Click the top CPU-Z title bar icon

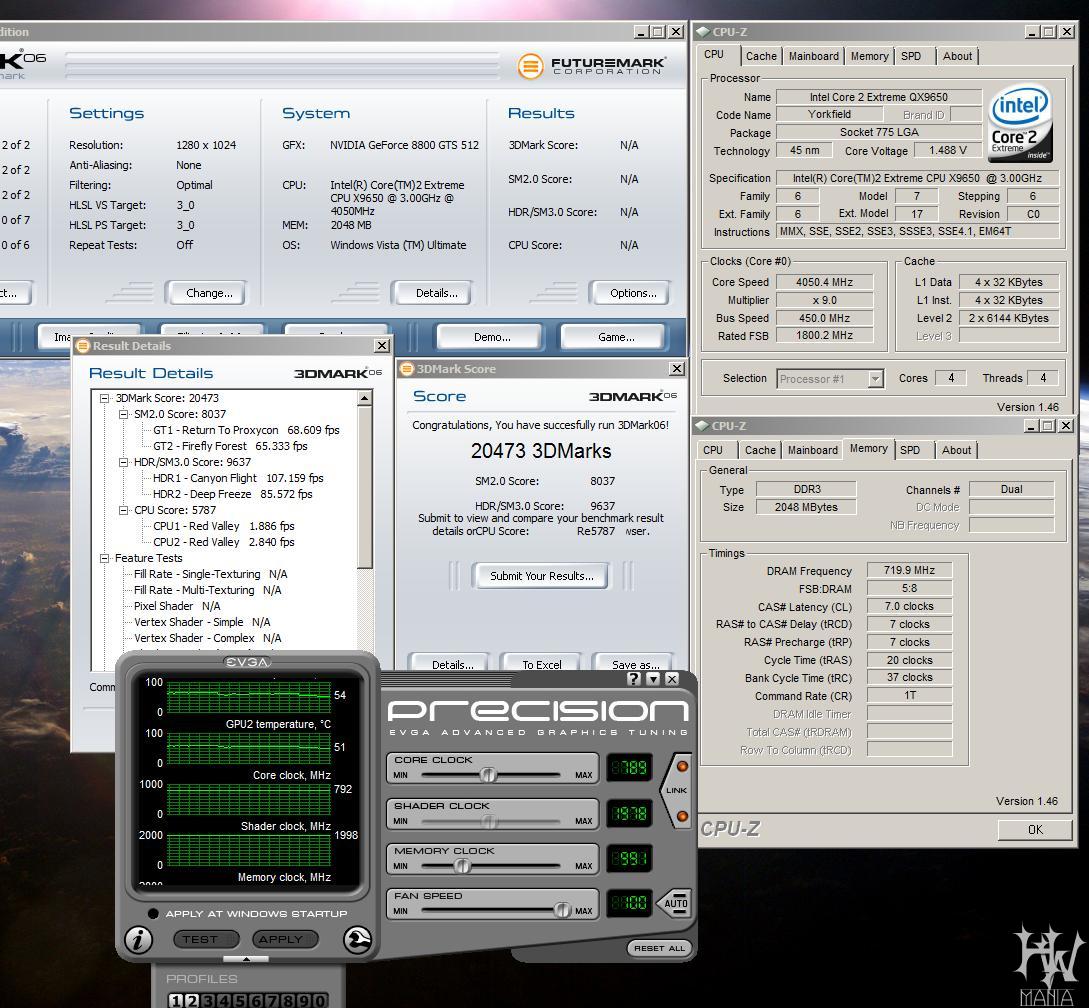tap(703, 32)
